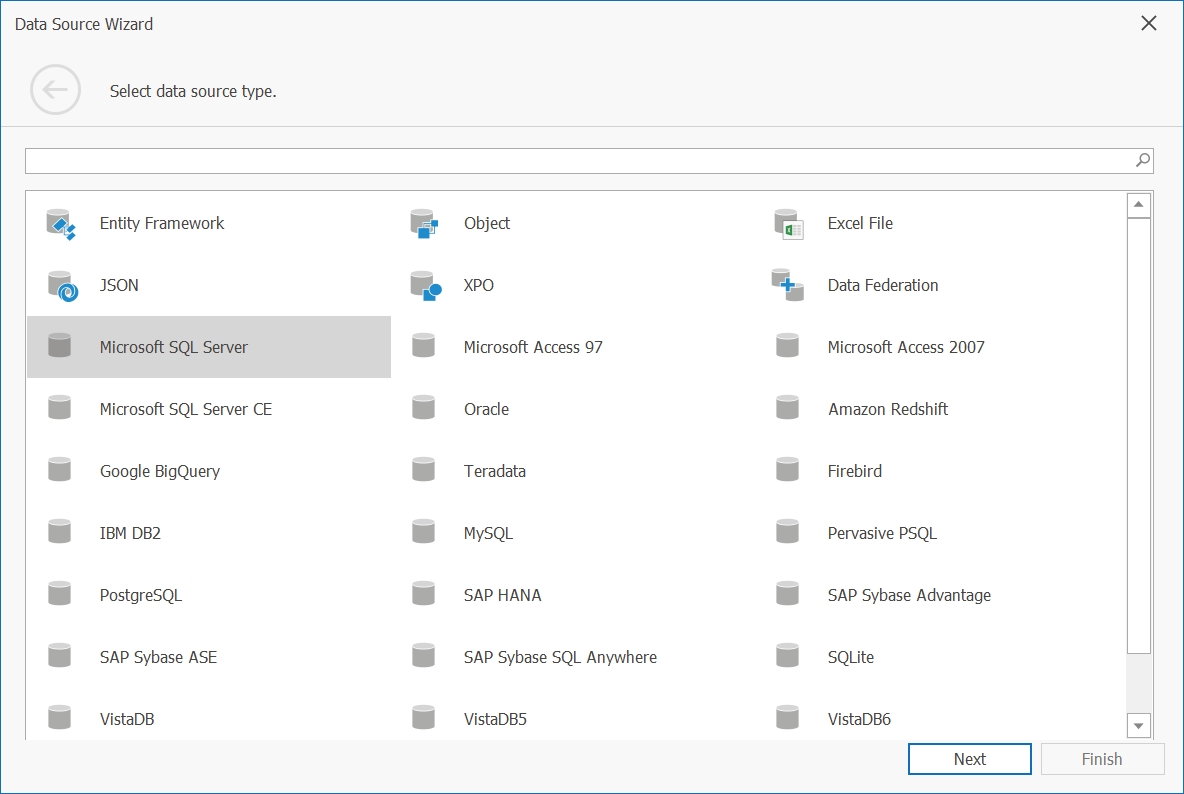Click the MySQL database icon

[x=424, y=531]
